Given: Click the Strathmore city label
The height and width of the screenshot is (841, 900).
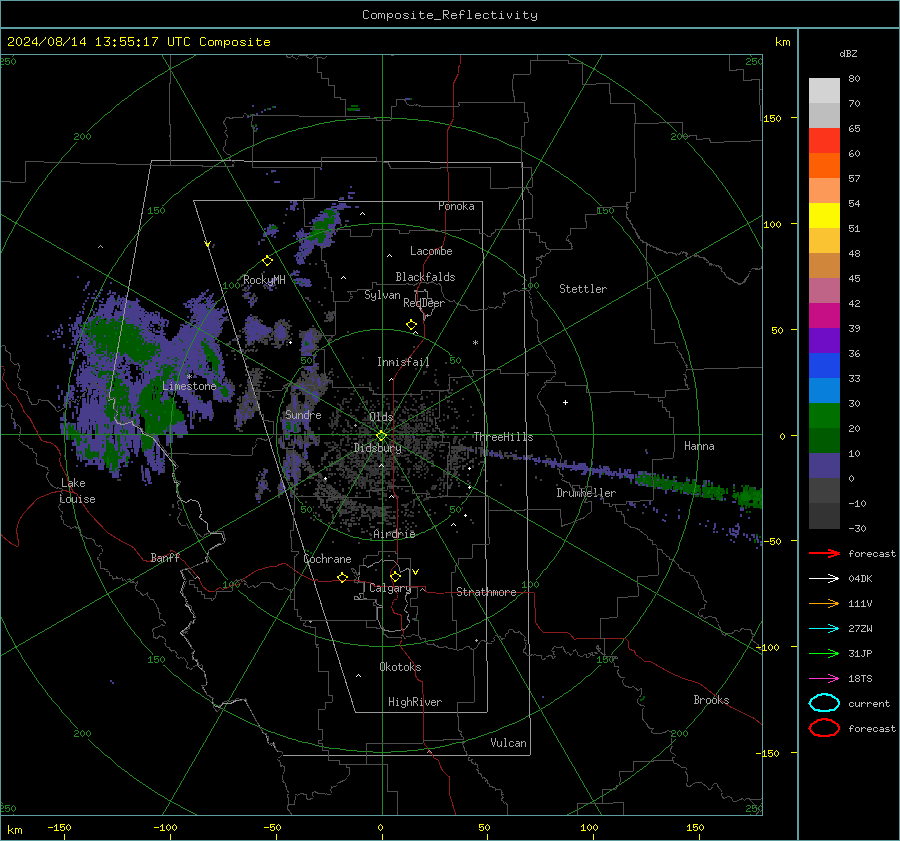Looking at the screenshot, I should click(x=486, y=592).
